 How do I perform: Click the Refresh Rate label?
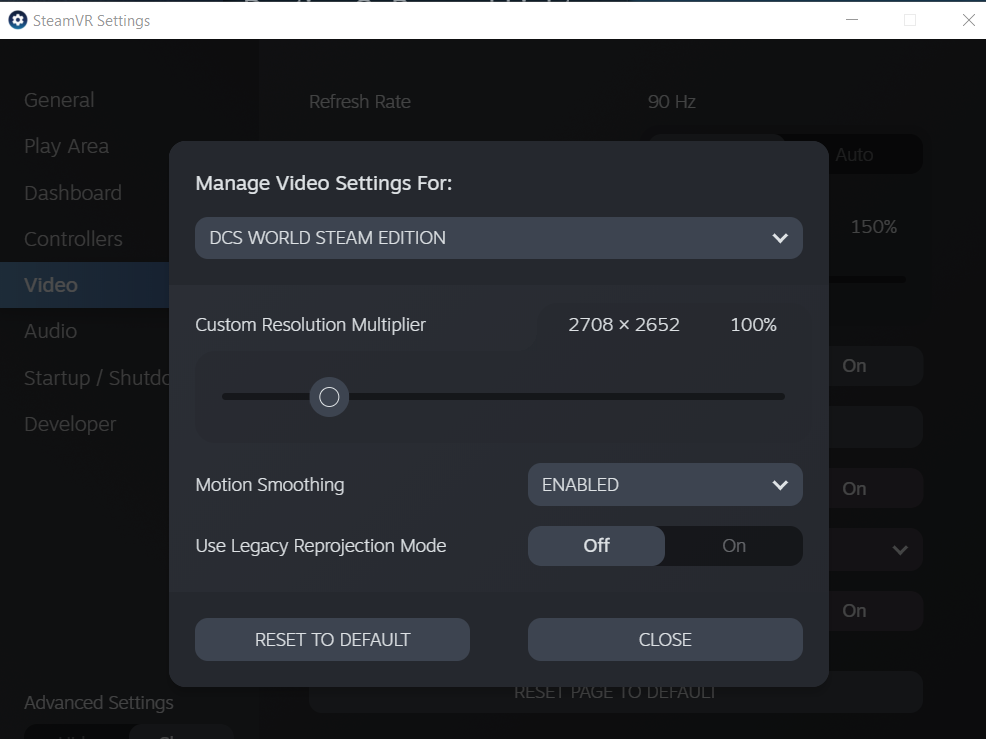(x=360, y=102)
